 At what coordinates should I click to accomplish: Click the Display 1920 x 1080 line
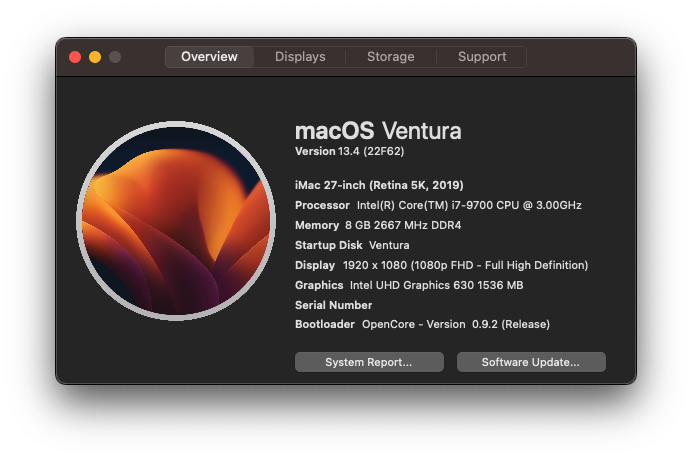441,265
